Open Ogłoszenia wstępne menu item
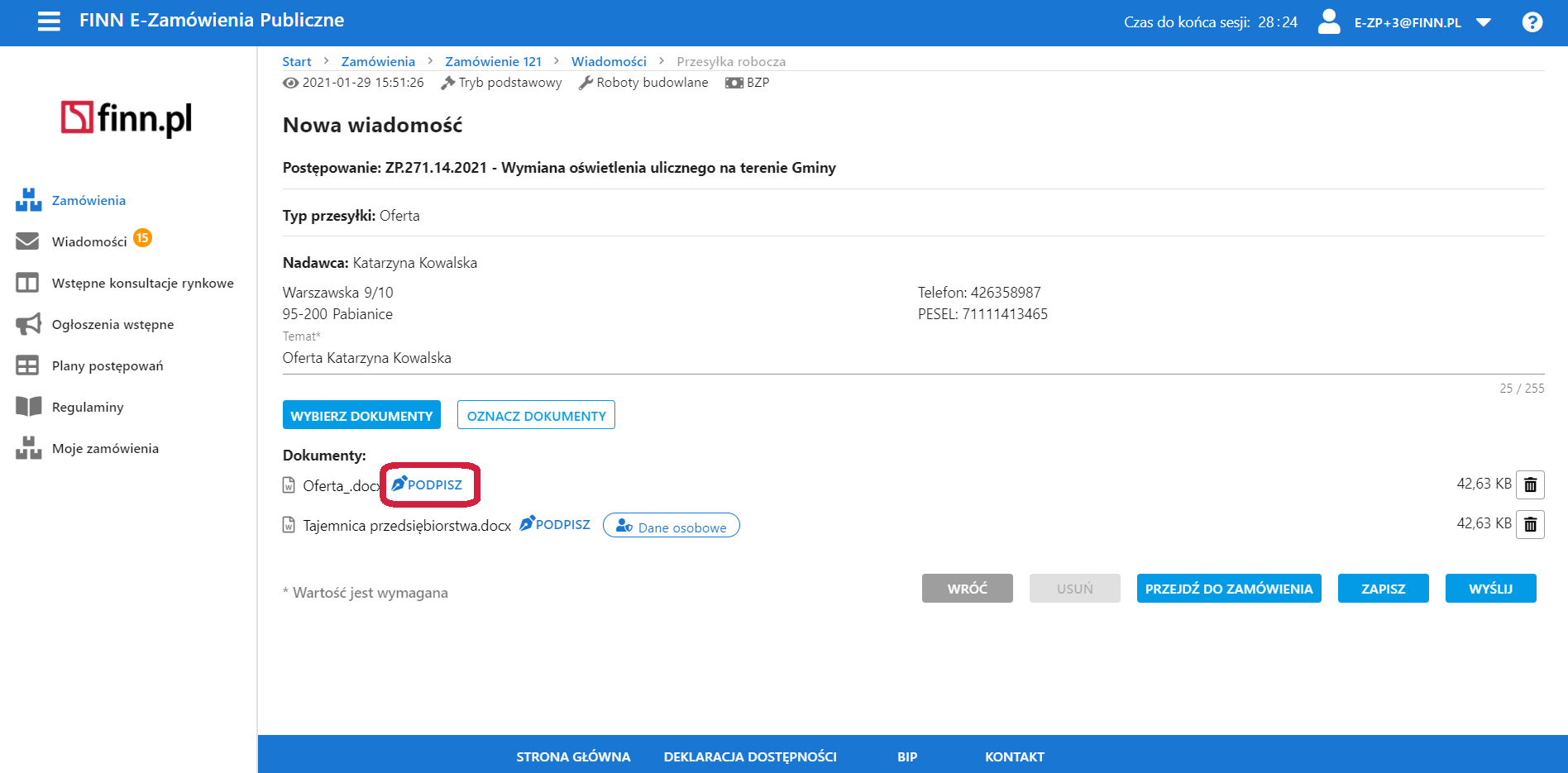 point(112,324)
